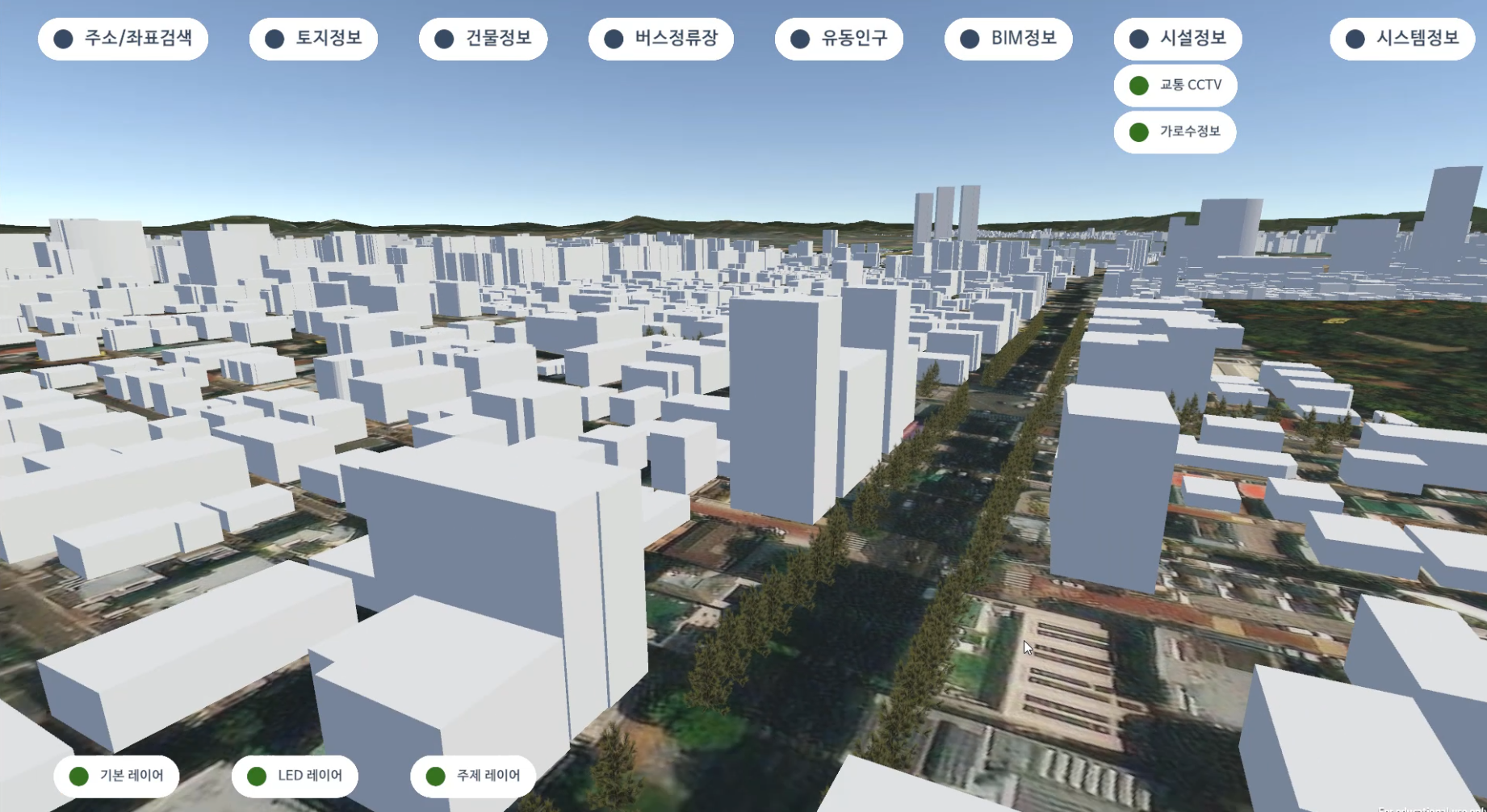Viewport: 1487px width, 812px height.
Task: Click the three tall towers on the horizon
Action: (x=946, y=212)
